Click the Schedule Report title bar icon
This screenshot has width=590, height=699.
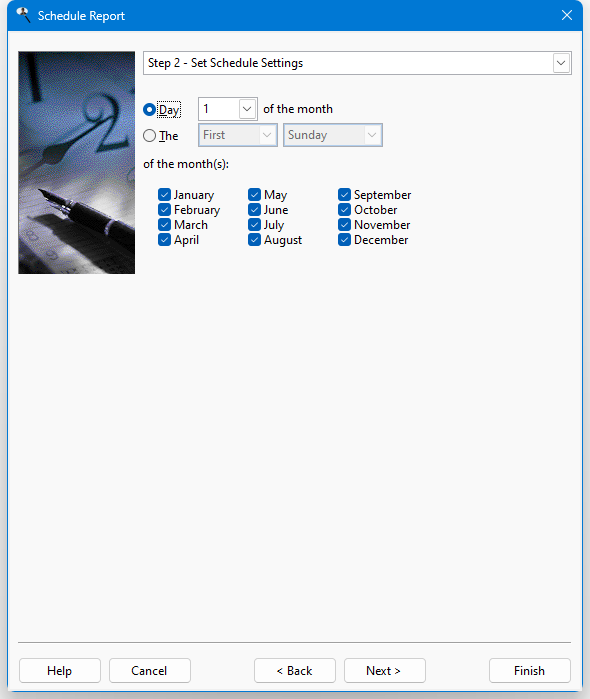[x=23, y=15]
